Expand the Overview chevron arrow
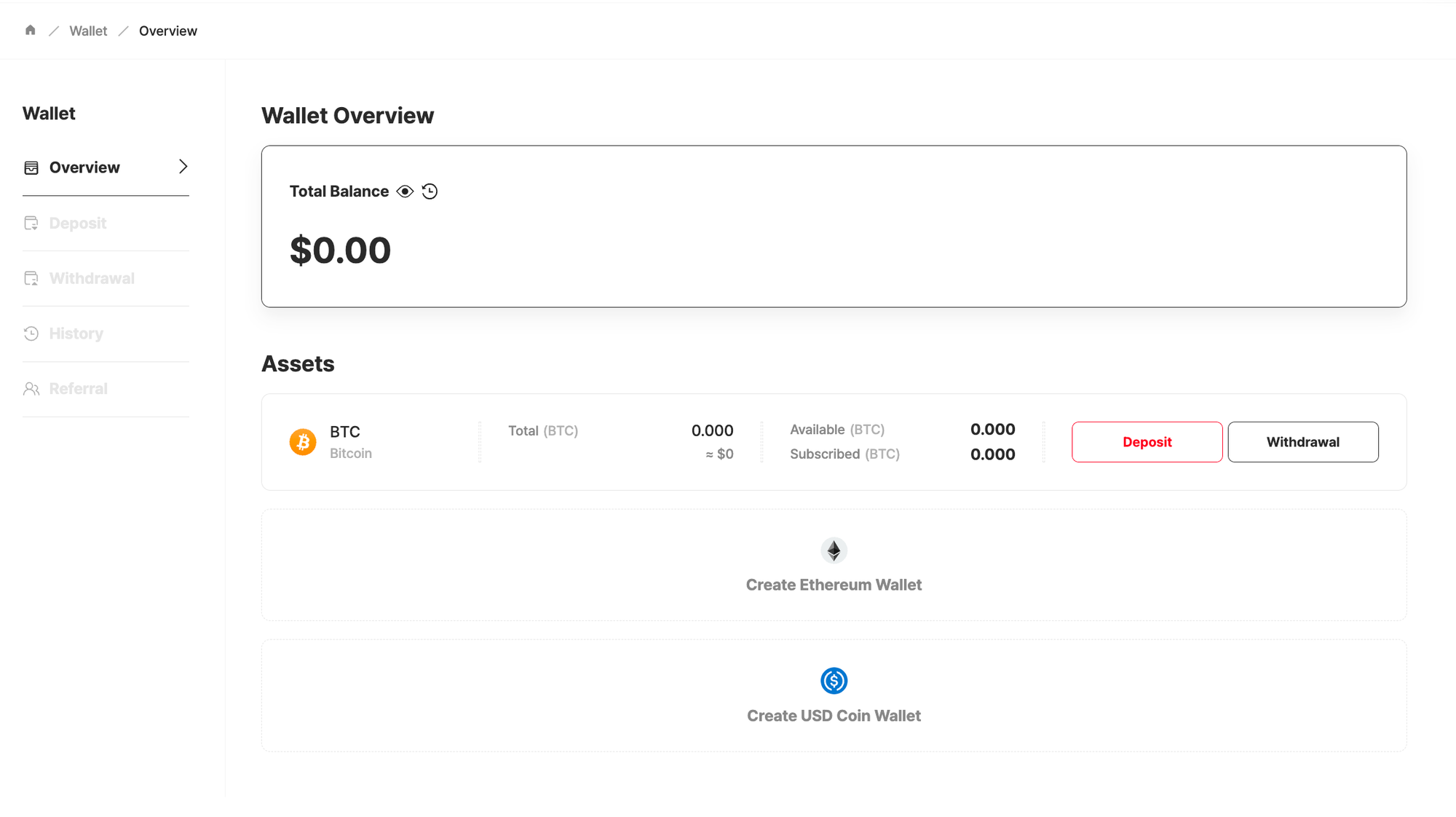 click(183, 167)
